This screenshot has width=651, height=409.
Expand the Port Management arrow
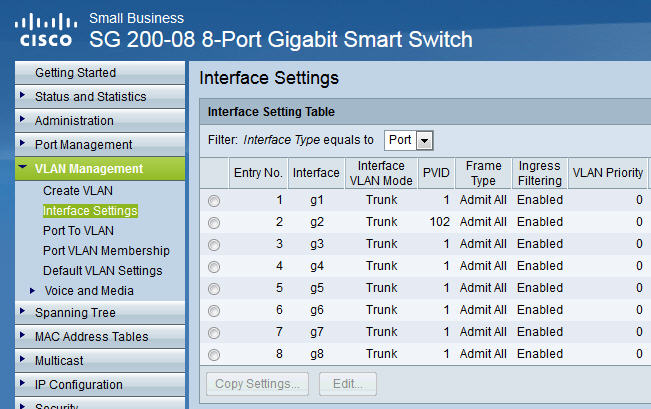pyautogui.click(x=22, y=144)
